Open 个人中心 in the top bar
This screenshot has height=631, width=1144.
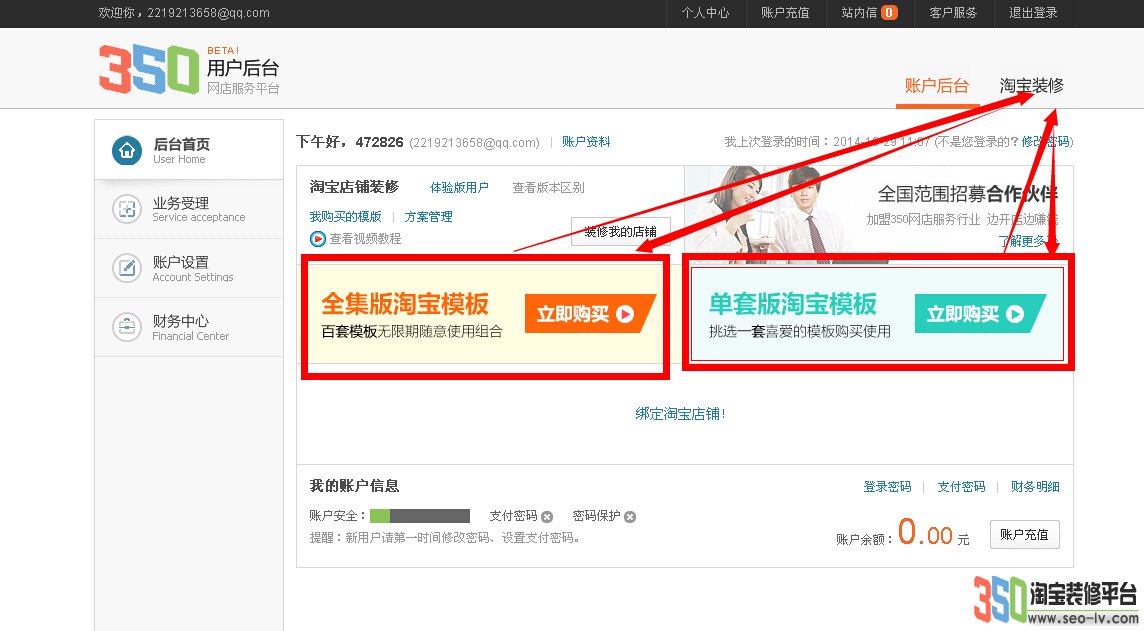pos(706,12)
